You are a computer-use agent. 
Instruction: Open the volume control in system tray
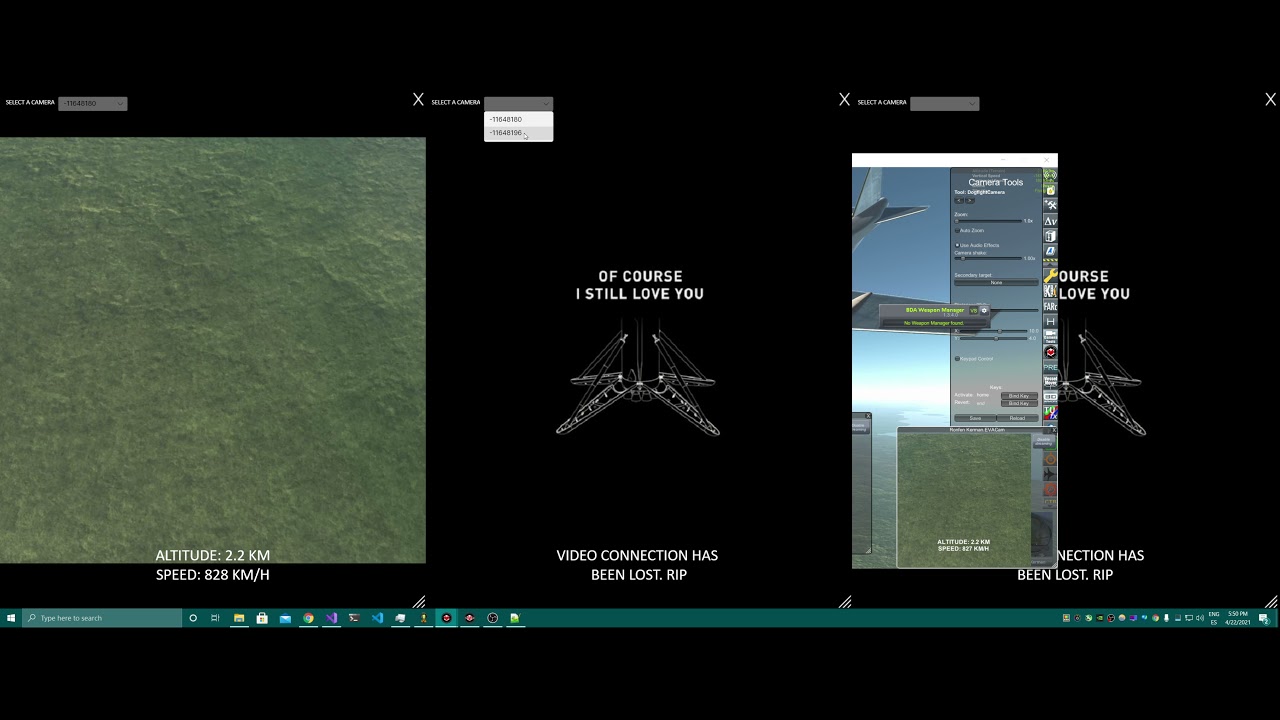[1200, 618]
